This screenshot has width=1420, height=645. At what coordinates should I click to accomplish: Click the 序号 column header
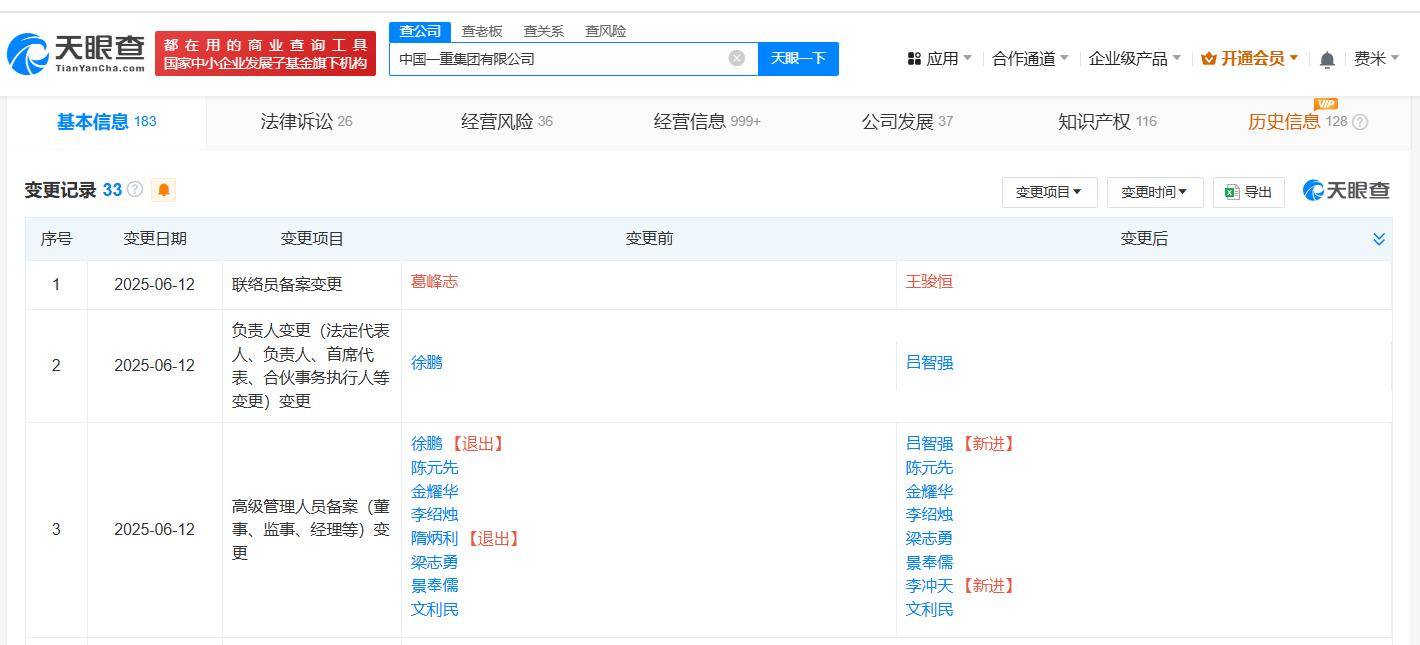pos(56,239)
